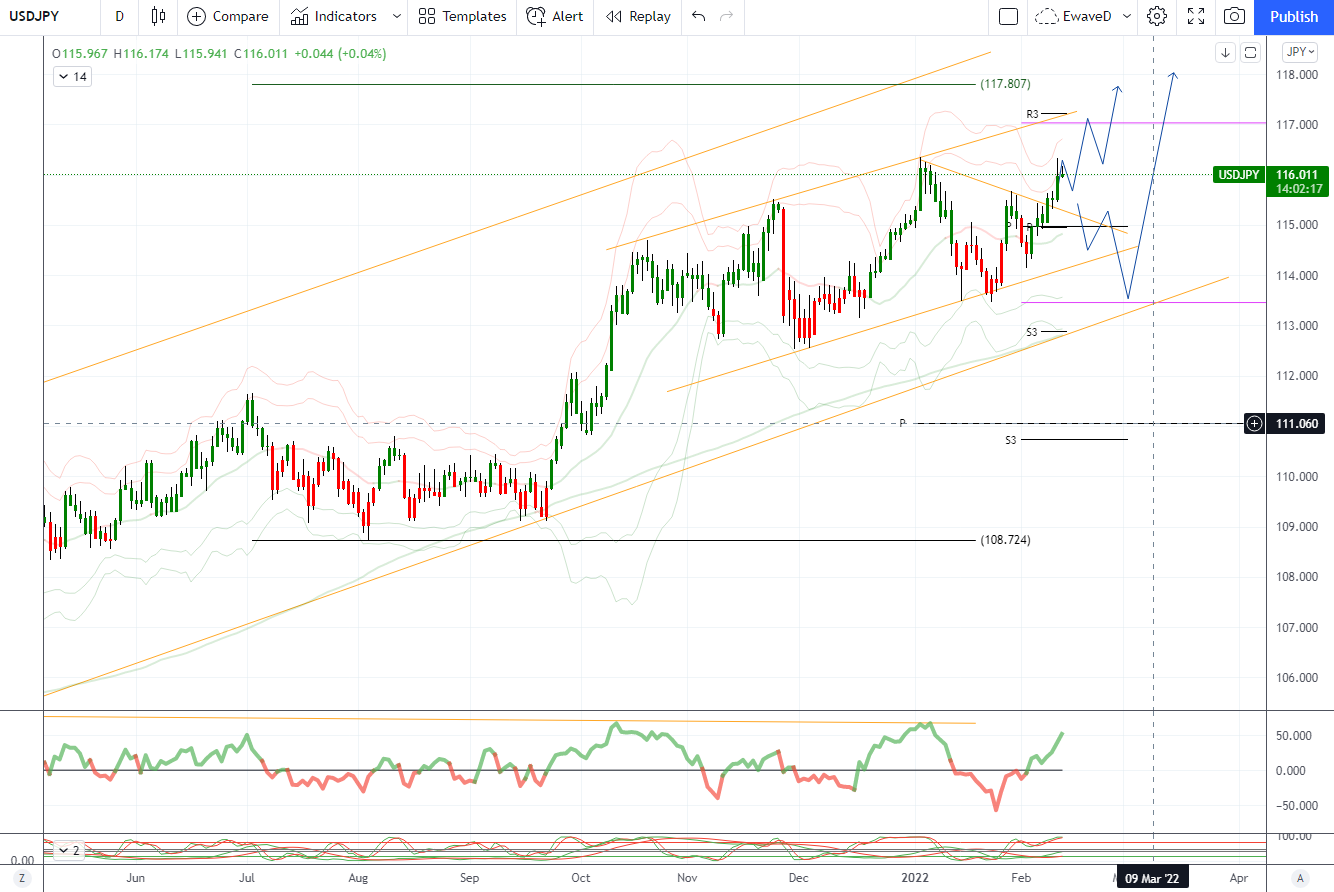Click the Templates label
The width and height of the screenshot is (1334, 892).
474,16
